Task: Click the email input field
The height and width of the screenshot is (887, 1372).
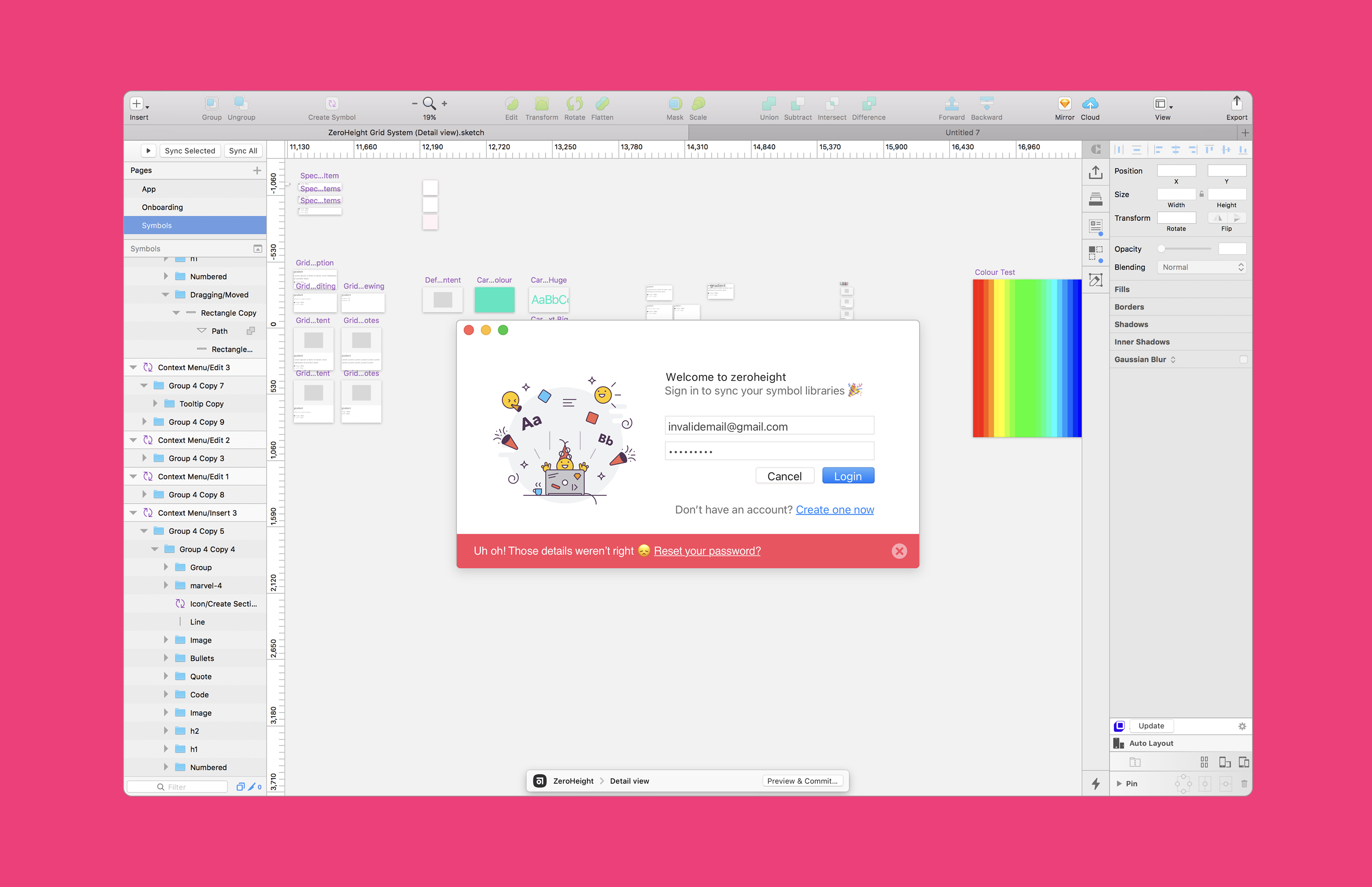Action: coord(769,426)
